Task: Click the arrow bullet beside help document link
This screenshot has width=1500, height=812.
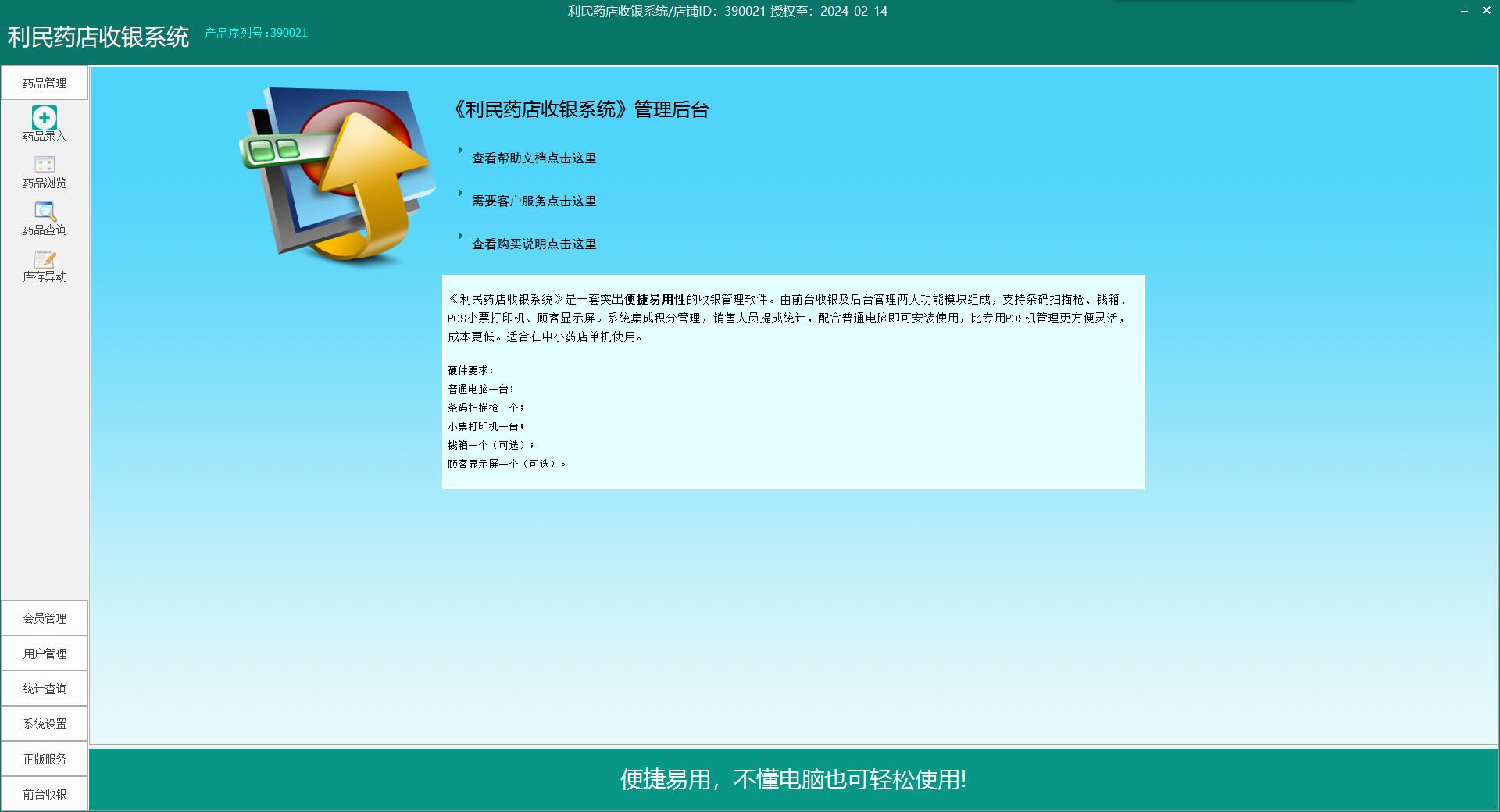Action: pos(460,150)
